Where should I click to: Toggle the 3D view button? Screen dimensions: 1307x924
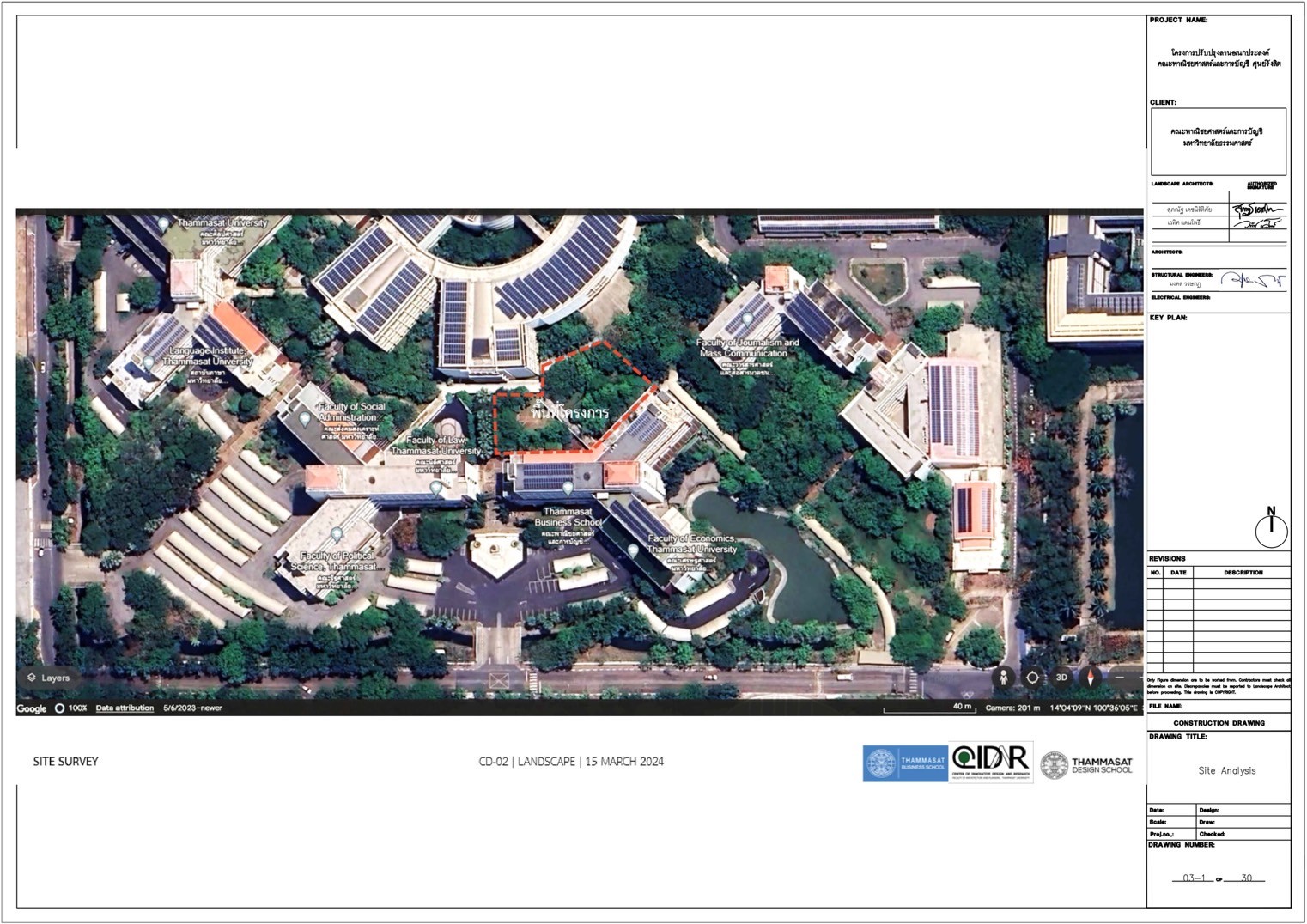[1061, 678]
